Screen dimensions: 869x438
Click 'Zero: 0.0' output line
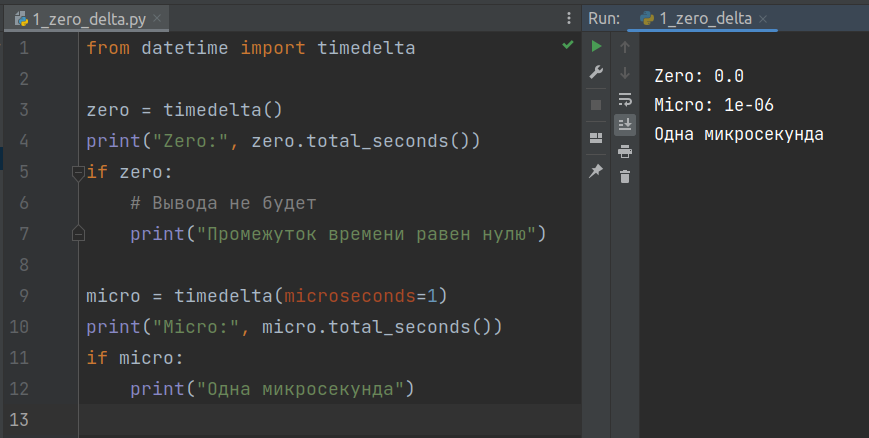coord(699,76)
